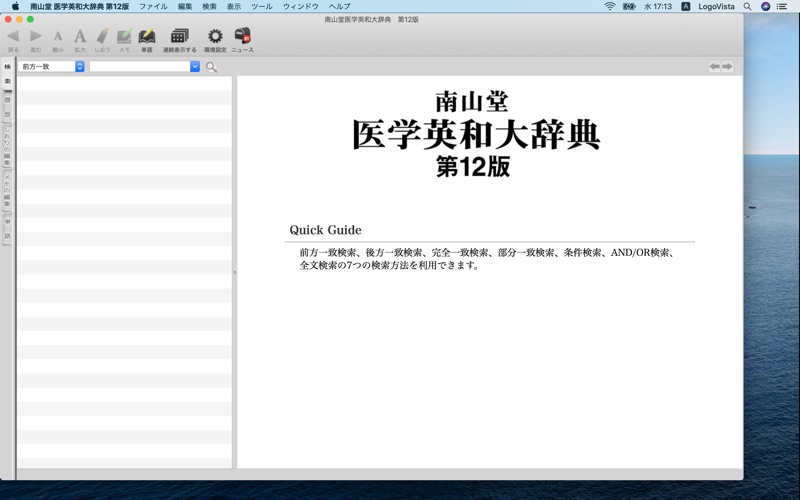The image size is (800, 500).
Task: Click the battery status icon
Action: (x=629, y=7)
